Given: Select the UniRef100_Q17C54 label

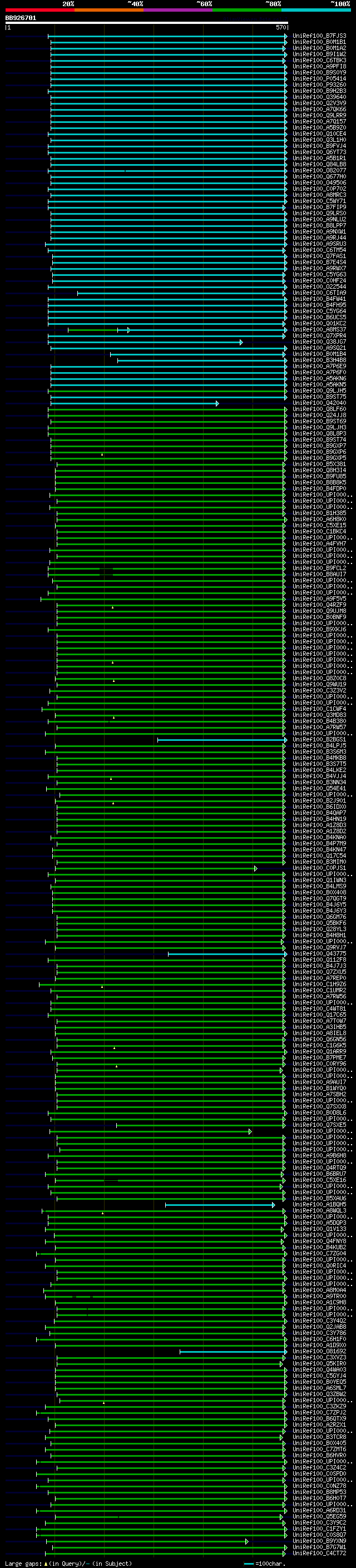Looking at the screenshot, I should click(319, 856).
